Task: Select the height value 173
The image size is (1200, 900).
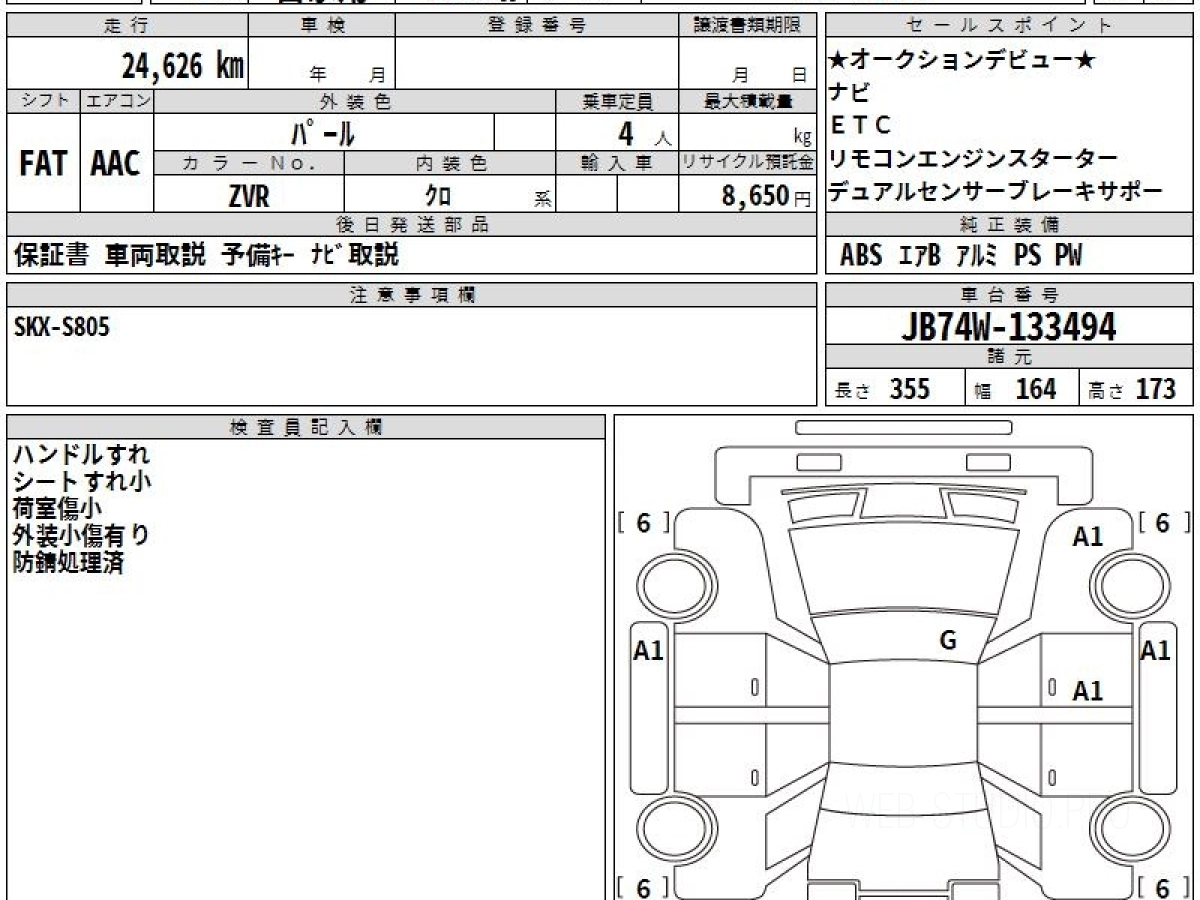Action: [x=1156, y=389]
